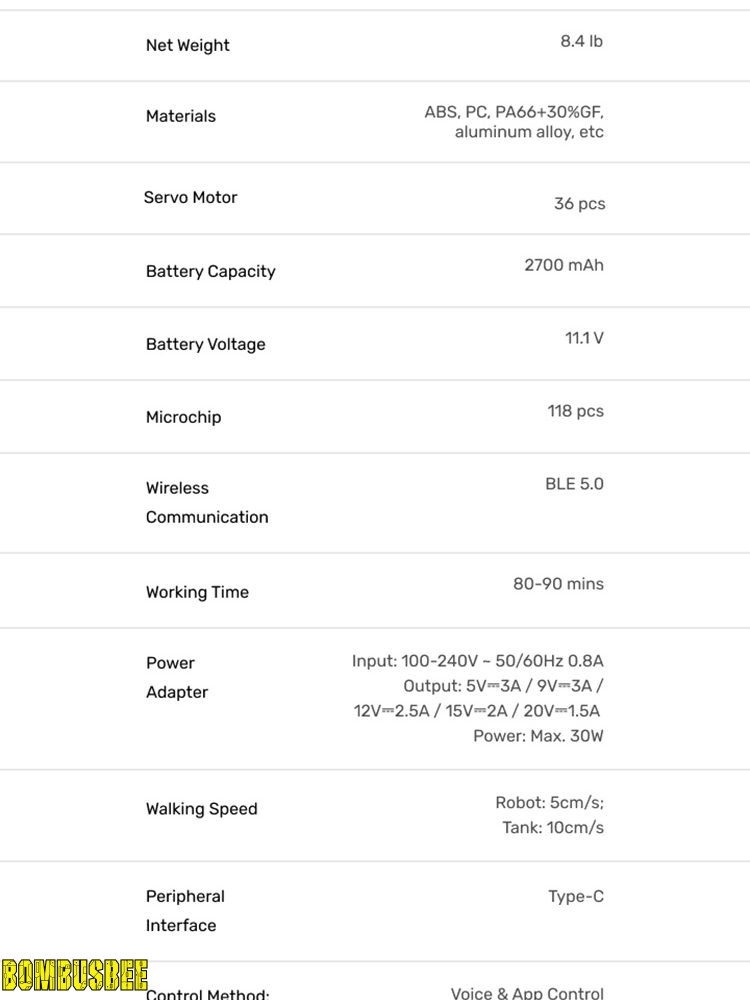Click the BOMBUSBEE logo watermark
The width and height of the screenshot is (750, 1000).
point(75,975)
